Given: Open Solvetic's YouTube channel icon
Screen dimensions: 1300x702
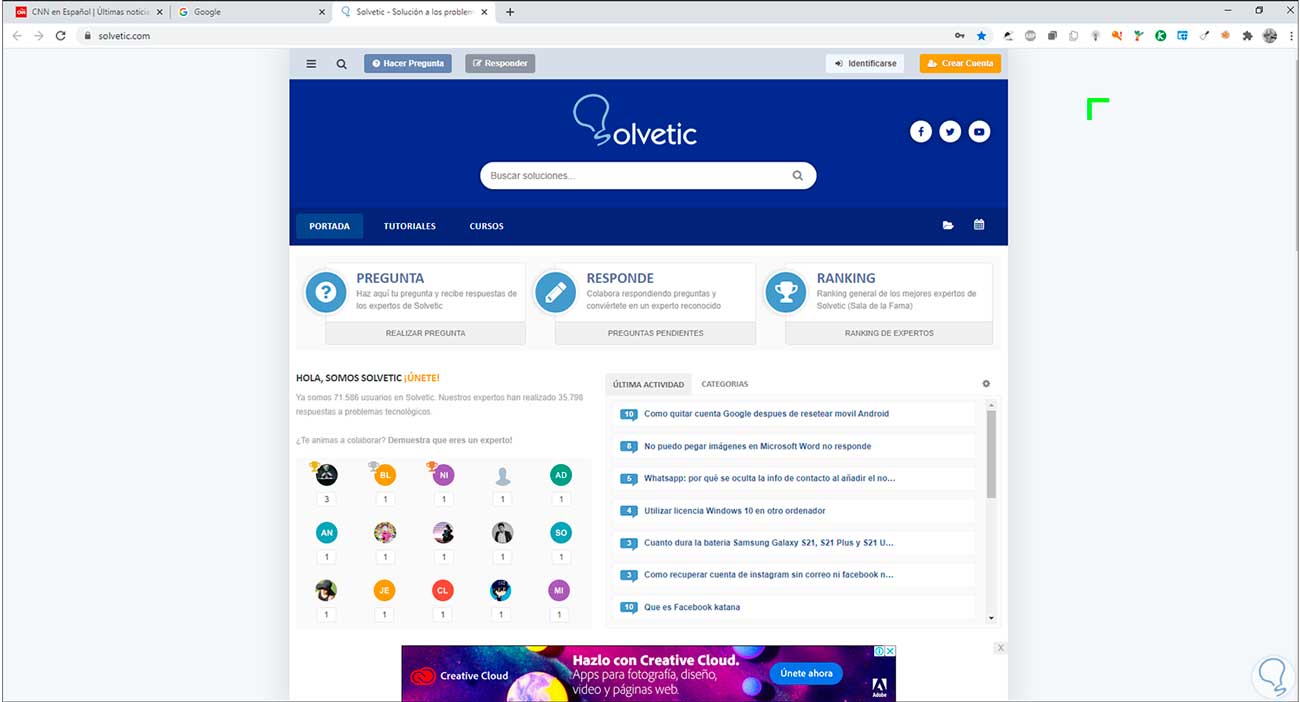Looking at the screenshot, I should [978, 131].
